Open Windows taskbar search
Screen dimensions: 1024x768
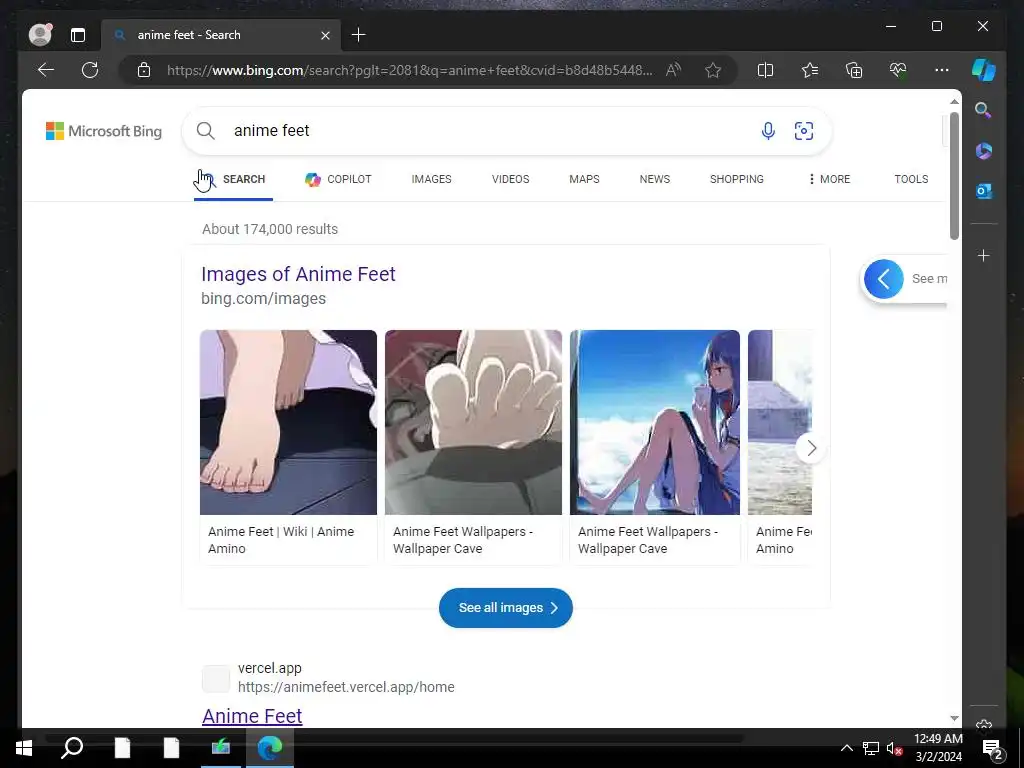tap(72, 748)
